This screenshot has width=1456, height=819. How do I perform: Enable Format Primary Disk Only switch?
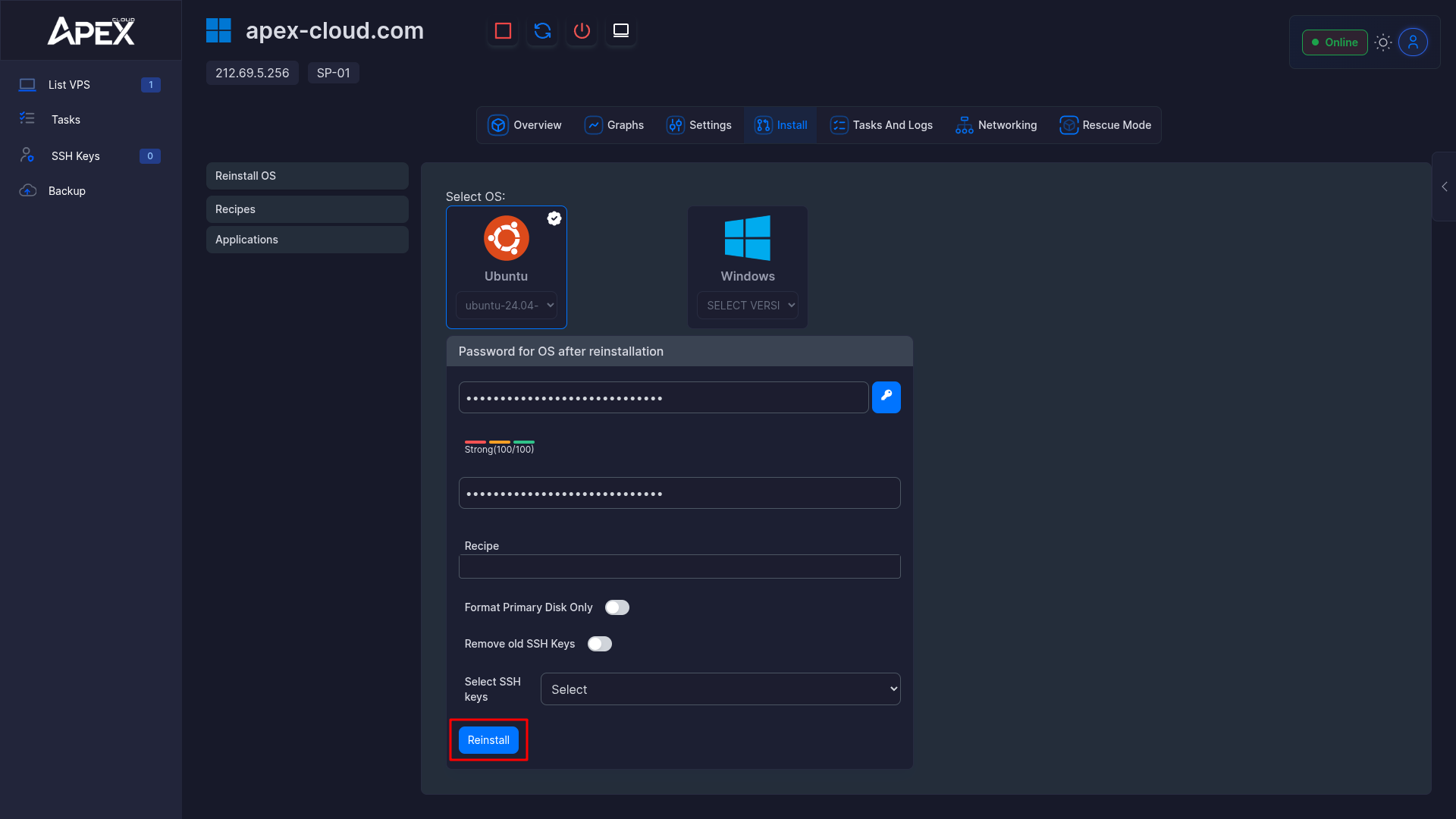click(x=617, y=607)
